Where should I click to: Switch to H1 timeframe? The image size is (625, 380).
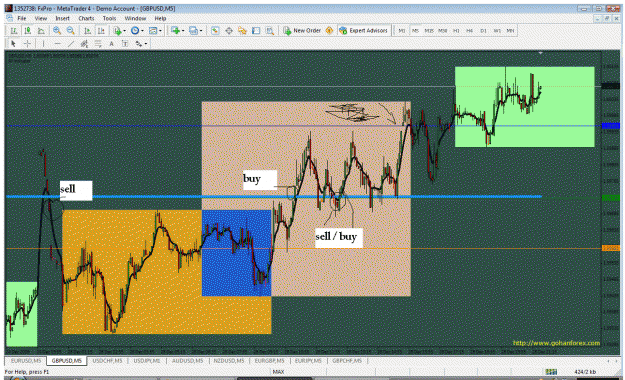click(x=456, y=31)
